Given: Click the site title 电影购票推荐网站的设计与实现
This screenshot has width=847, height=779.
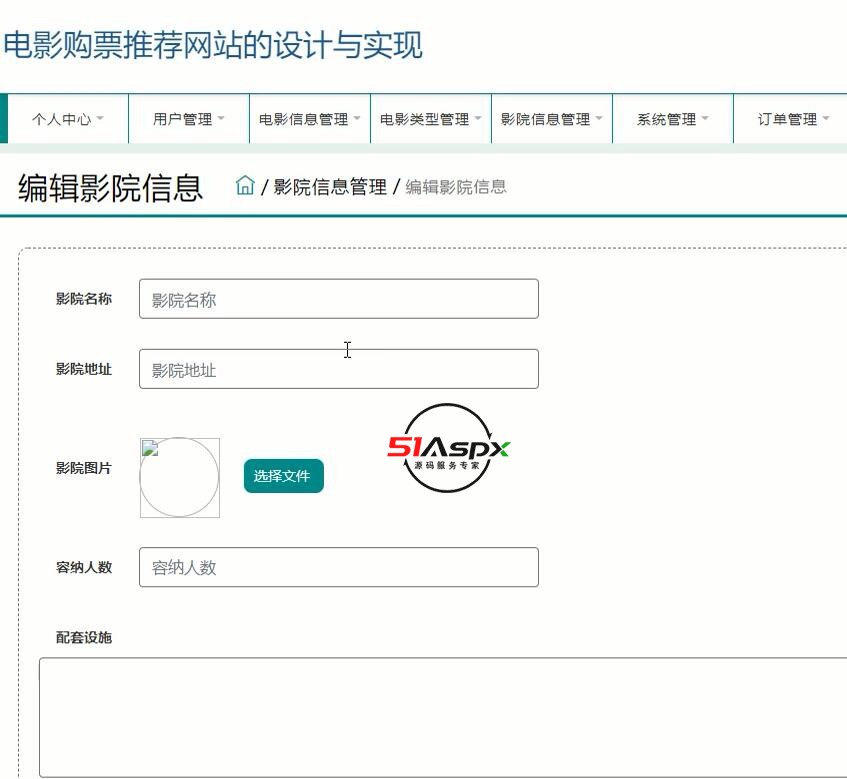Looking at the screenshot, I should 213,44.
